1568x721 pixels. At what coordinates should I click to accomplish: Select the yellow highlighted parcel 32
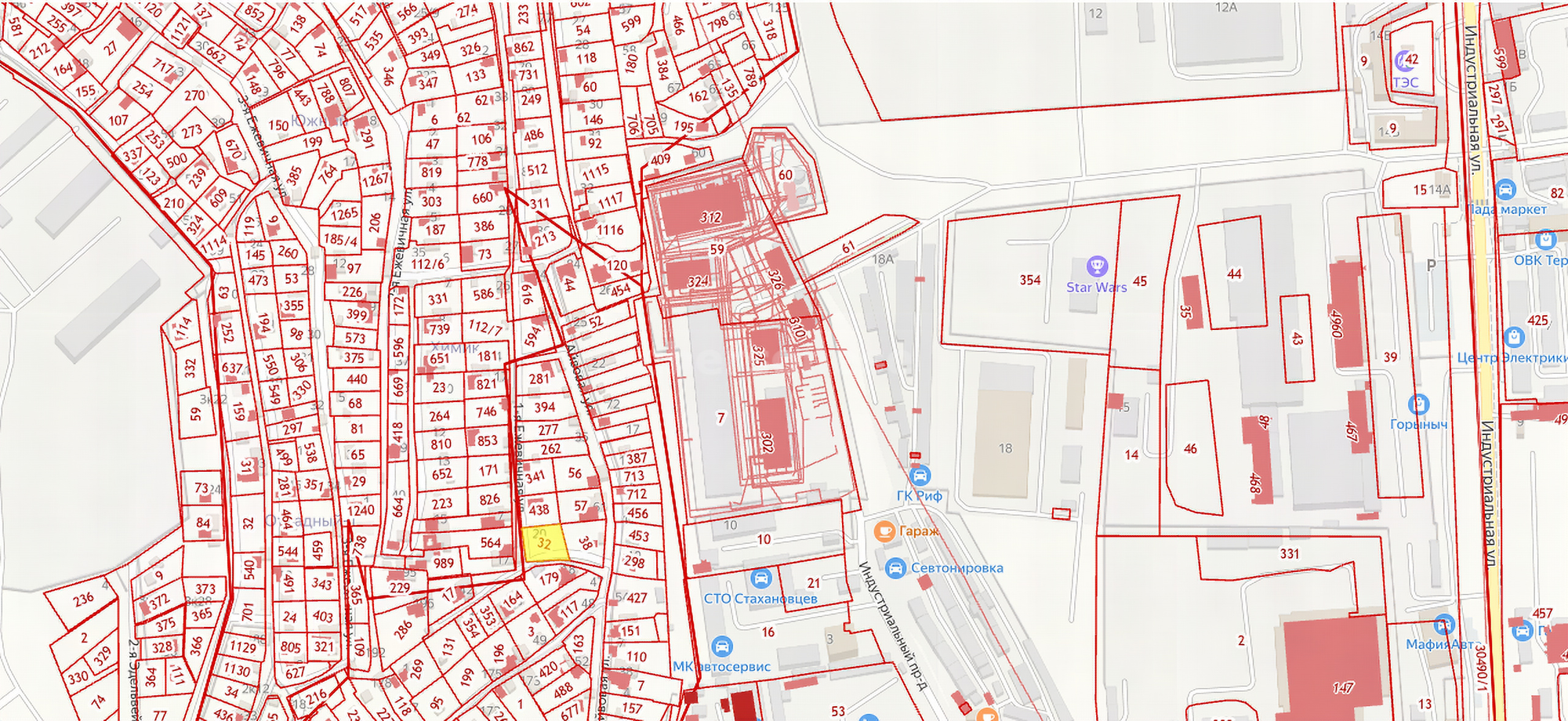(x=545, y=543)
